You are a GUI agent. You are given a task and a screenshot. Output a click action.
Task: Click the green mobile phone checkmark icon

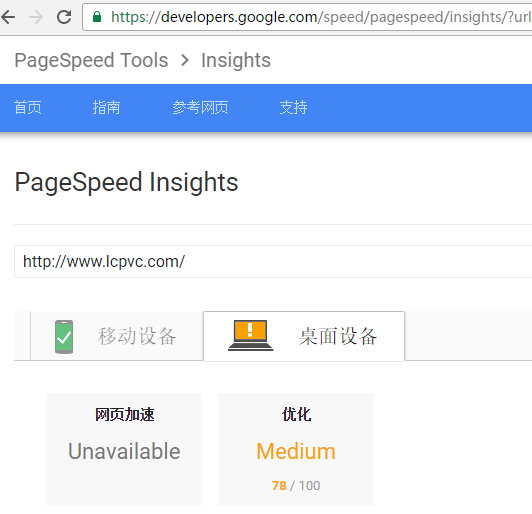pyautogui.click(x=64, y=337)
